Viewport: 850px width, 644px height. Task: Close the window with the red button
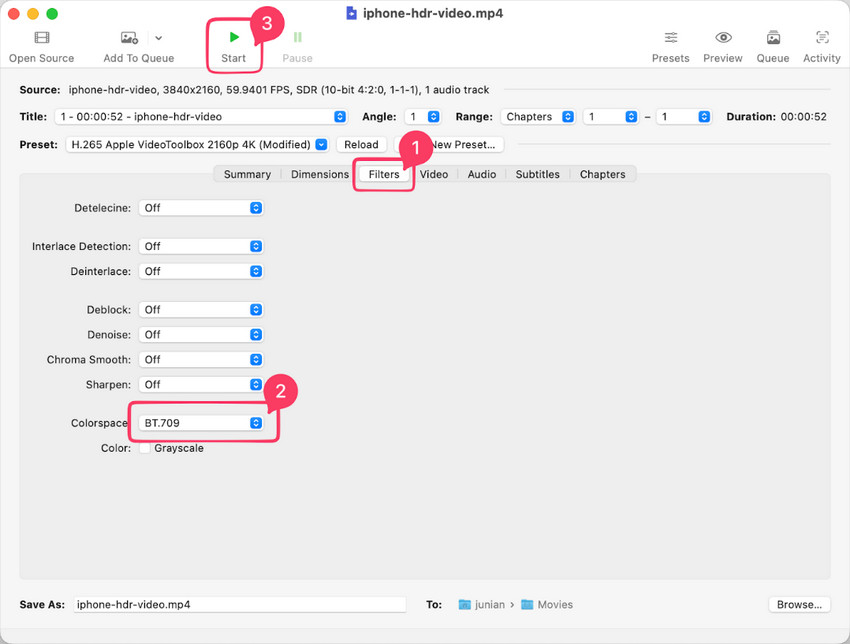(x=14, y=14)
